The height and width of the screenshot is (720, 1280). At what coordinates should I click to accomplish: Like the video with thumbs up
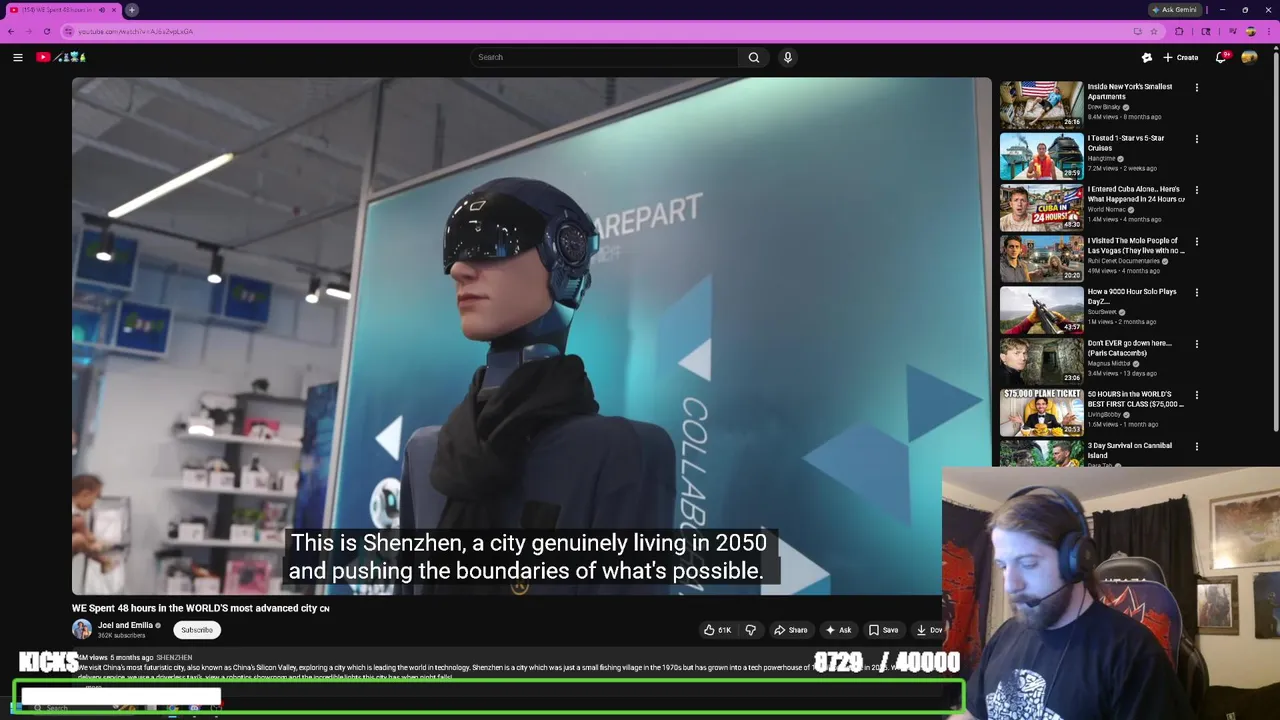(717, 630)
